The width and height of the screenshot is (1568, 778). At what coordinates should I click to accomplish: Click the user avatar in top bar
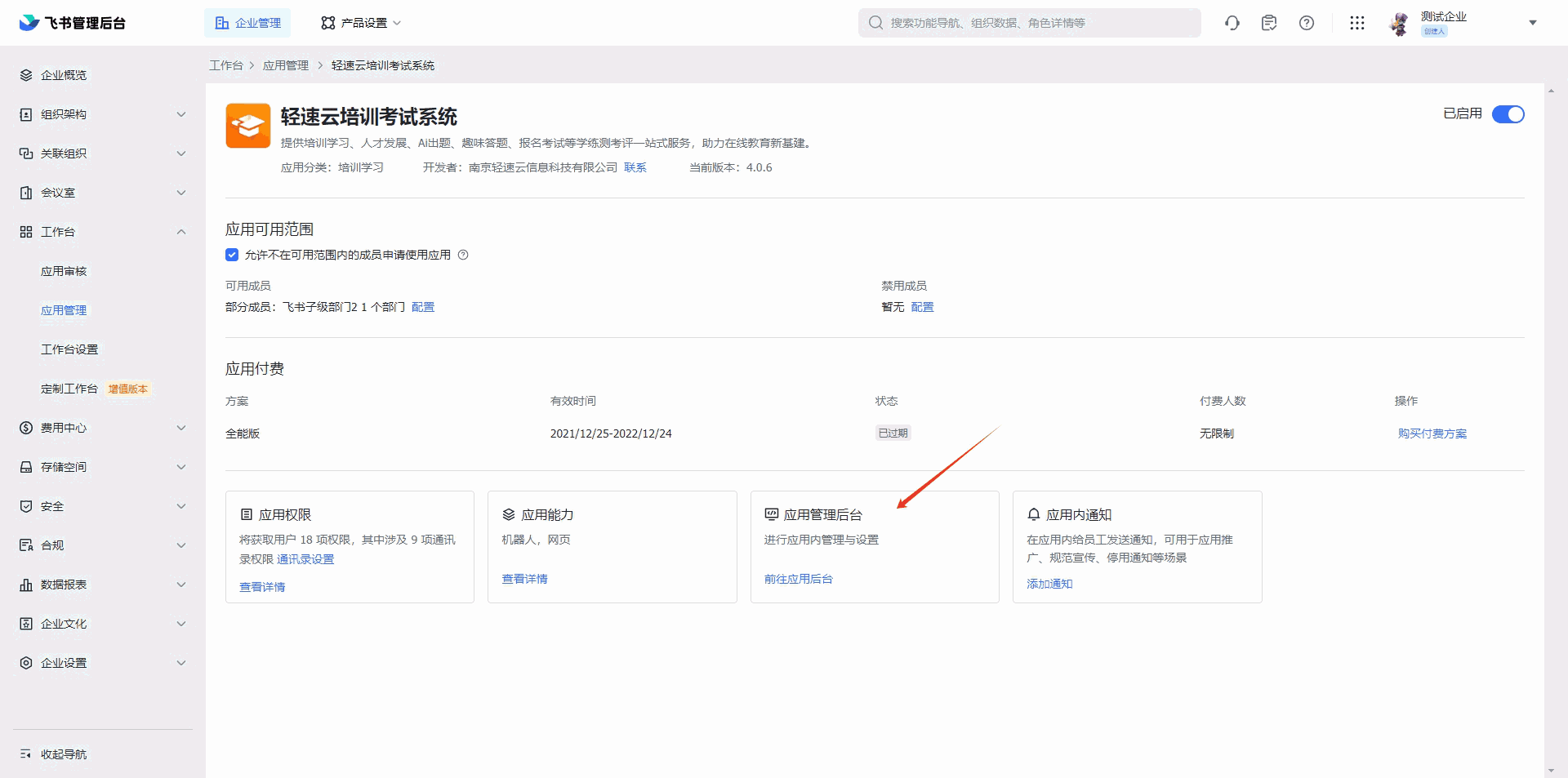(x=1400, y=24)
